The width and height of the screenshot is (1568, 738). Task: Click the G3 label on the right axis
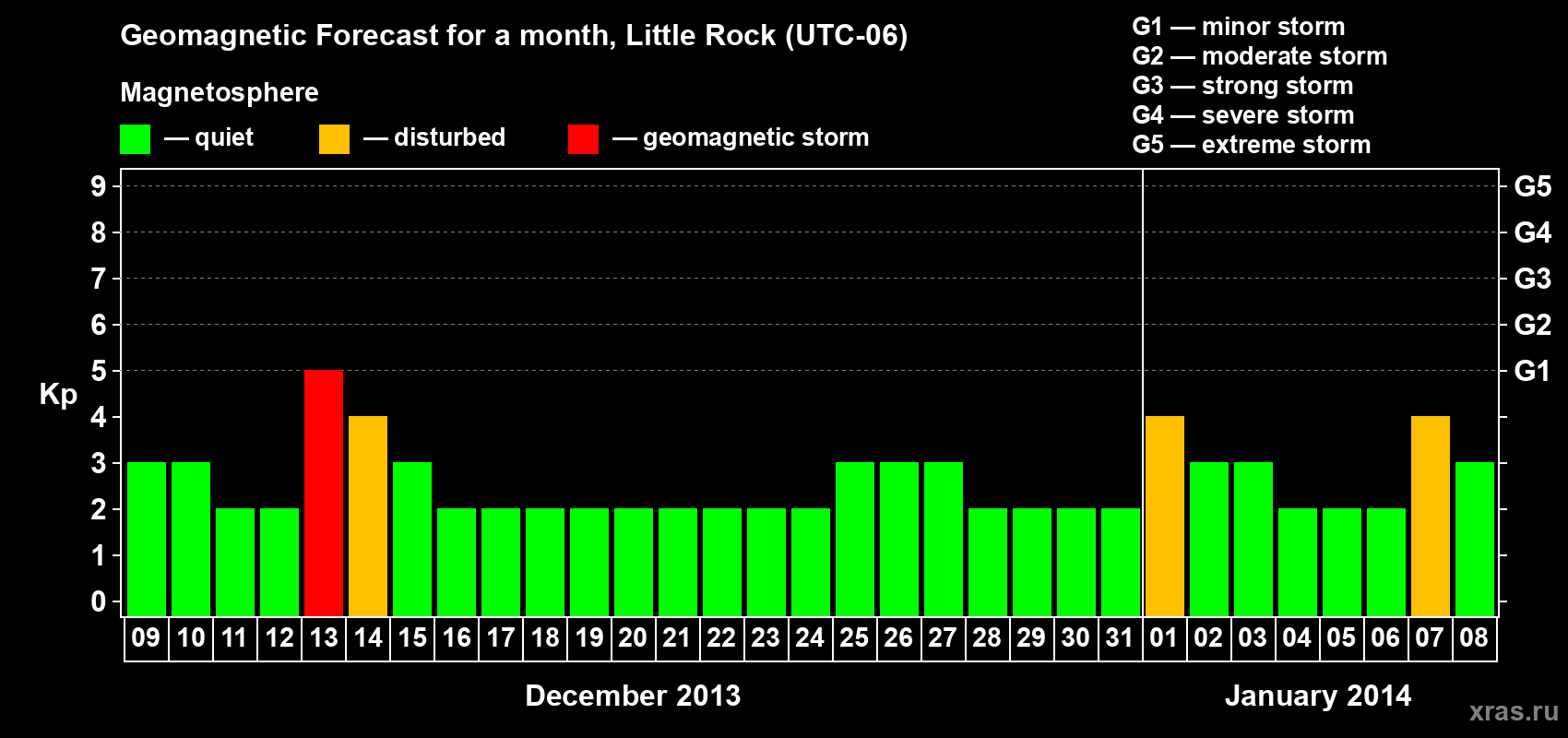[x=1533, y=279]
